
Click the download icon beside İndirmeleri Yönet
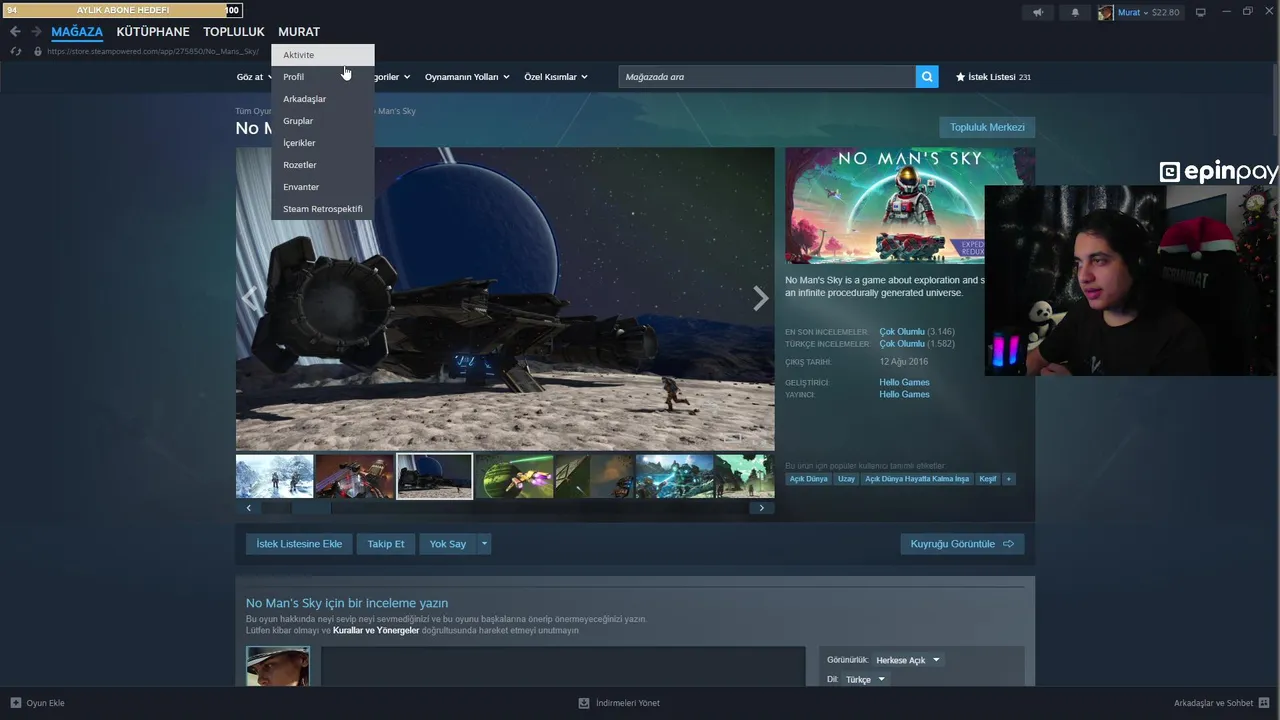pos(584,703)
